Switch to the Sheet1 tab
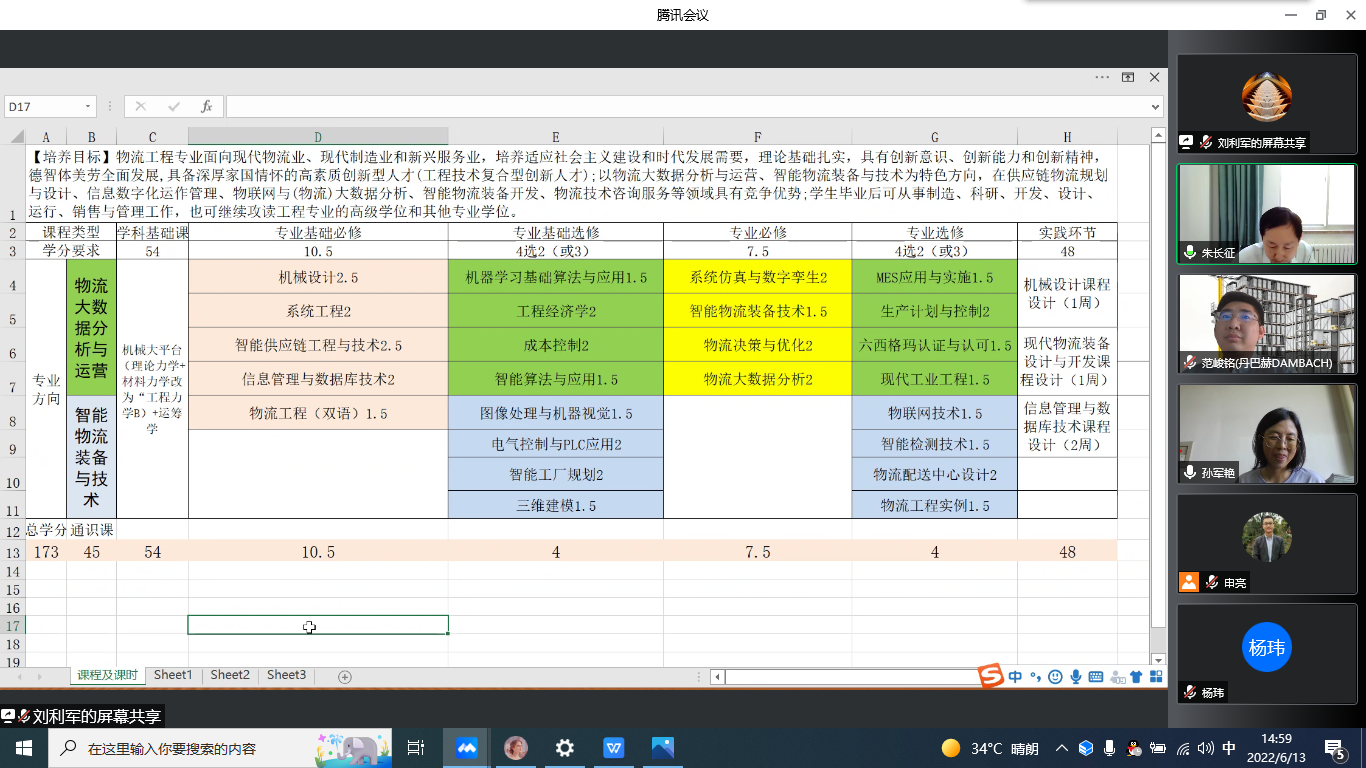This screenshot has height=768, width=1366. tap(173, 675)
